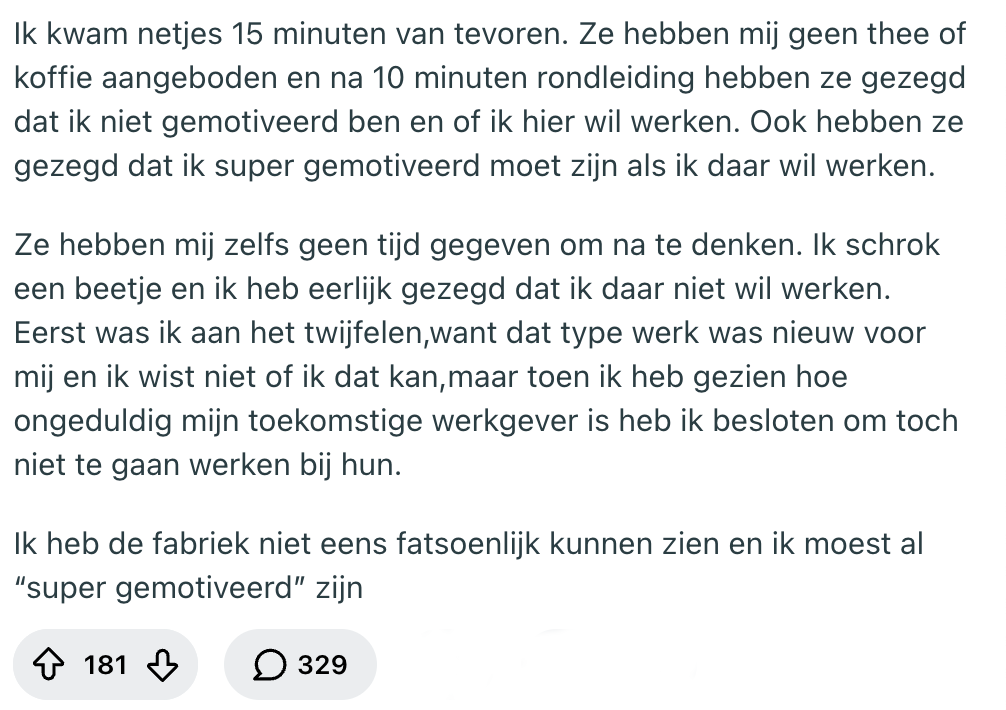Image resolution: width=1006 pixels, height=710 pixels.
Task: Click the word "ongeduldig" in the second paragraph
Action: click(93, 421)
